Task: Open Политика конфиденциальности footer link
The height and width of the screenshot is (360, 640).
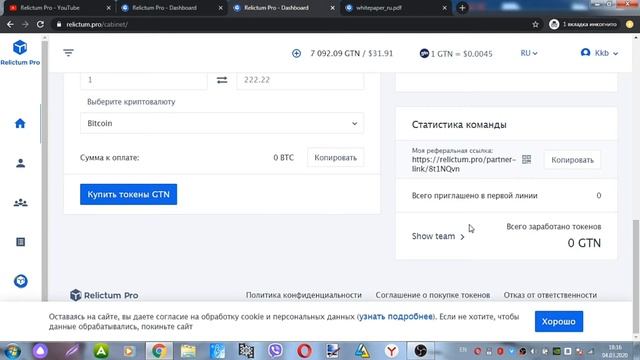Action: click(304, 295)
